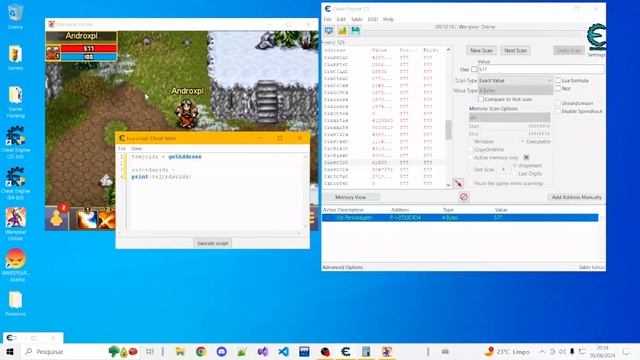The image size is (640, 360).
Task: Show hidden system tray icons chevron
Action: tap(542, 351)
